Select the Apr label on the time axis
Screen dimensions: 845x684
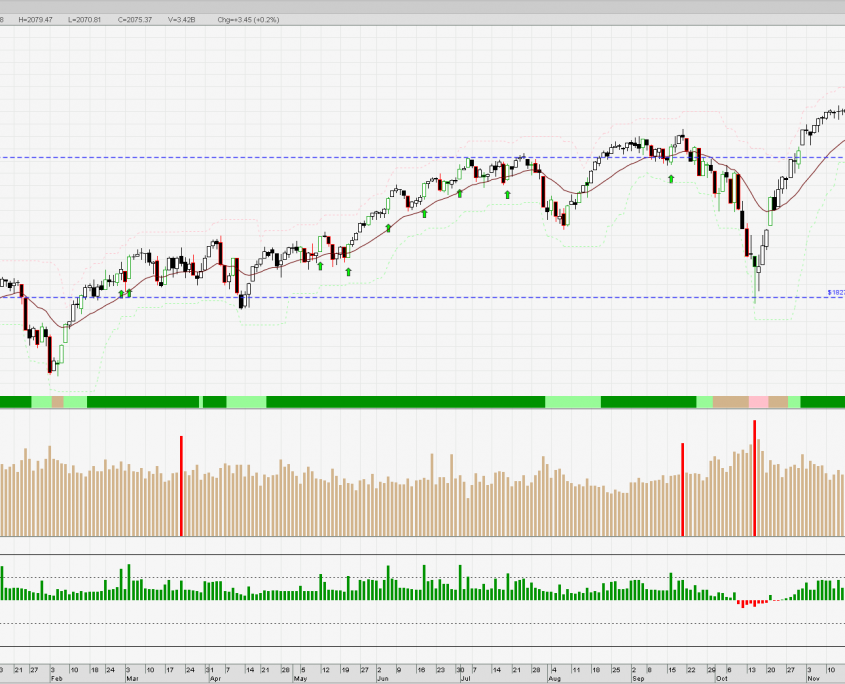pyautogui.click(x=215, y=678)
